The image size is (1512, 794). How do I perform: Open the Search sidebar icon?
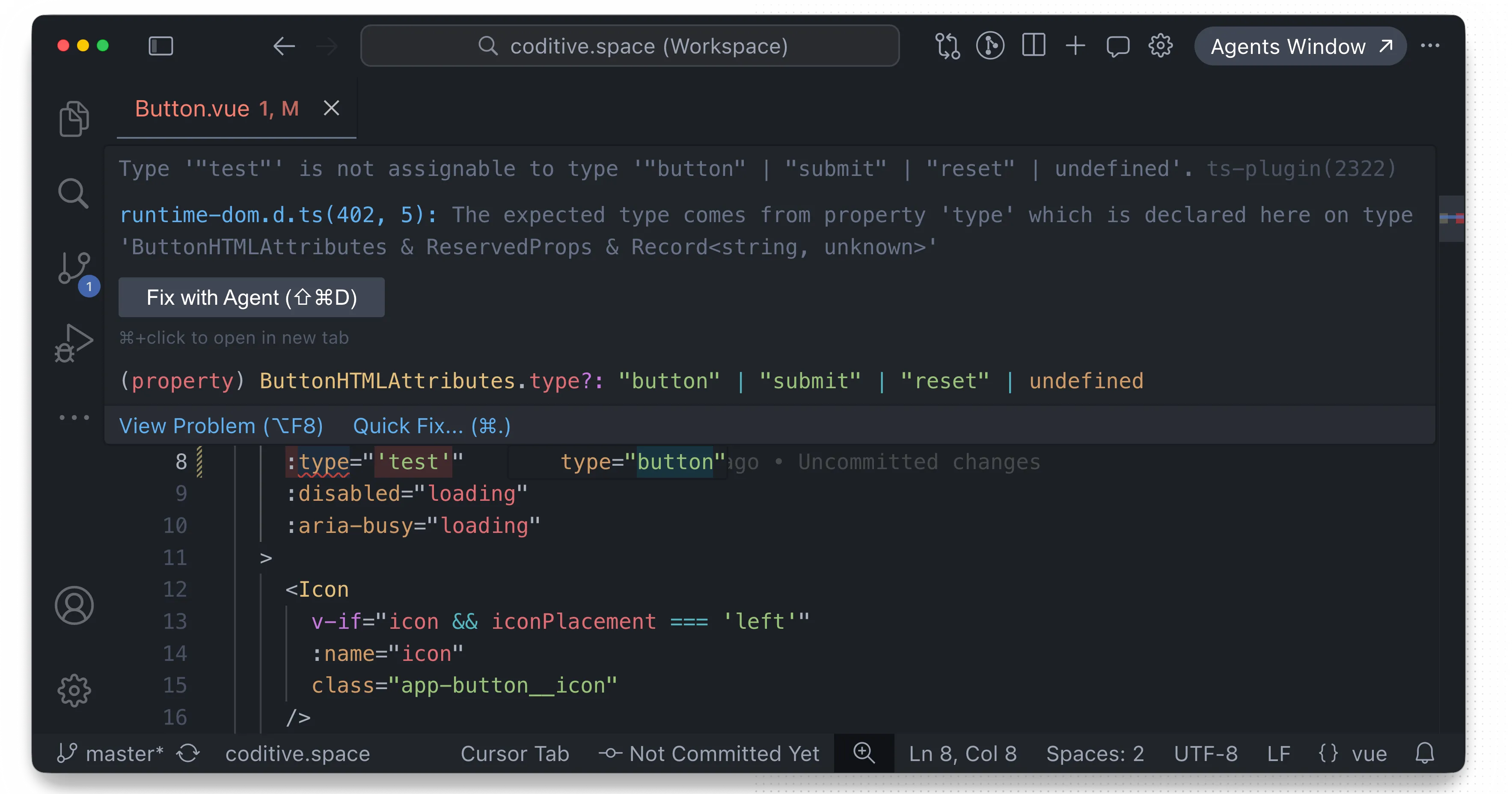(74, 193)
